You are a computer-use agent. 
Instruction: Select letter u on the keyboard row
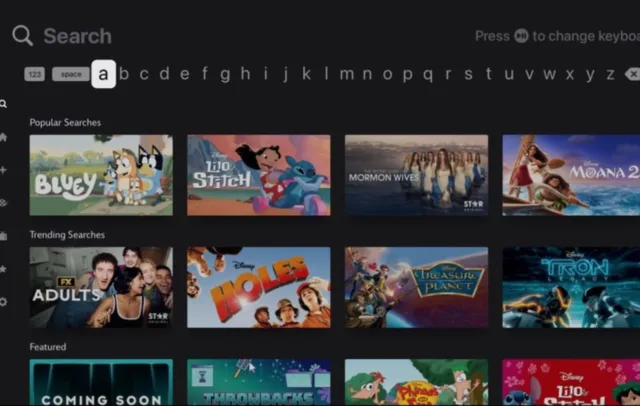click(x=509, y=75)
